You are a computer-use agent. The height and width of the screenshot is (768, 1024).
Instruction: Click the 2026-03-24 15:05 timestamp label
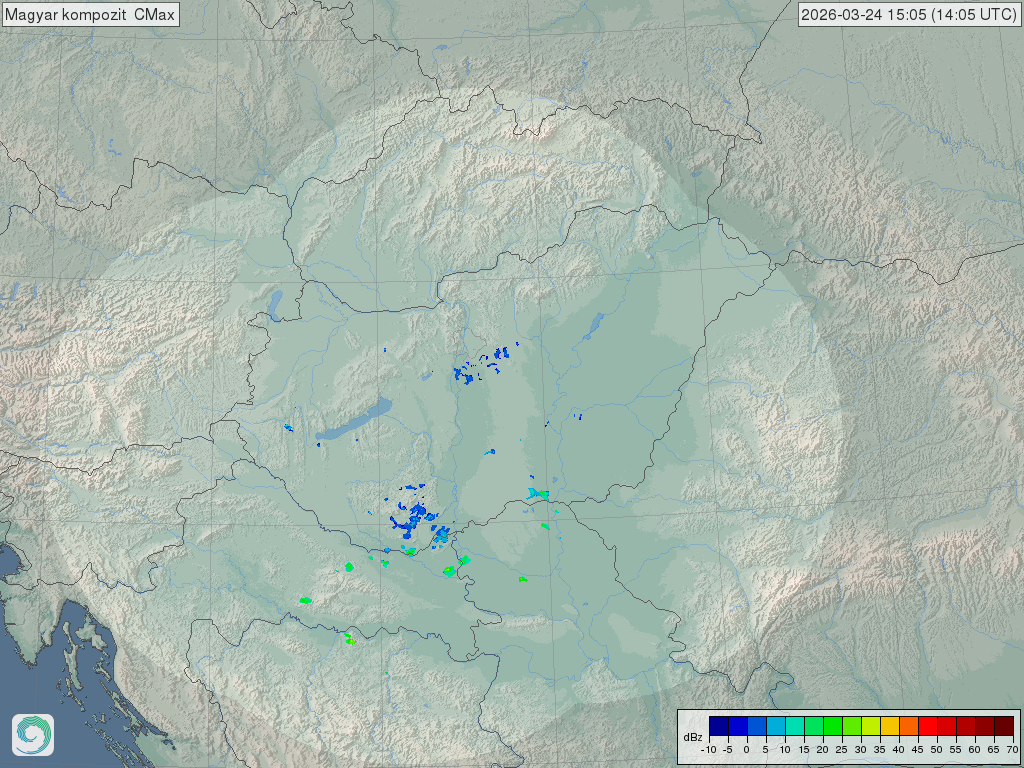click(x=909, y=15)
